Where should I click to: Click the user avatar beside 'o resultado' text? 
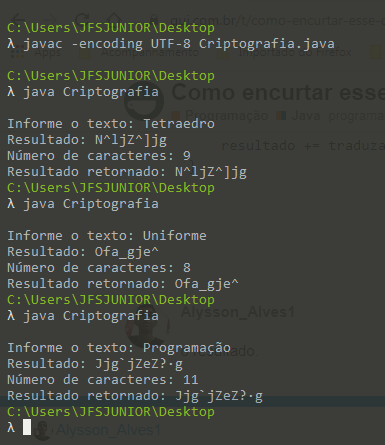coord(147,326)
